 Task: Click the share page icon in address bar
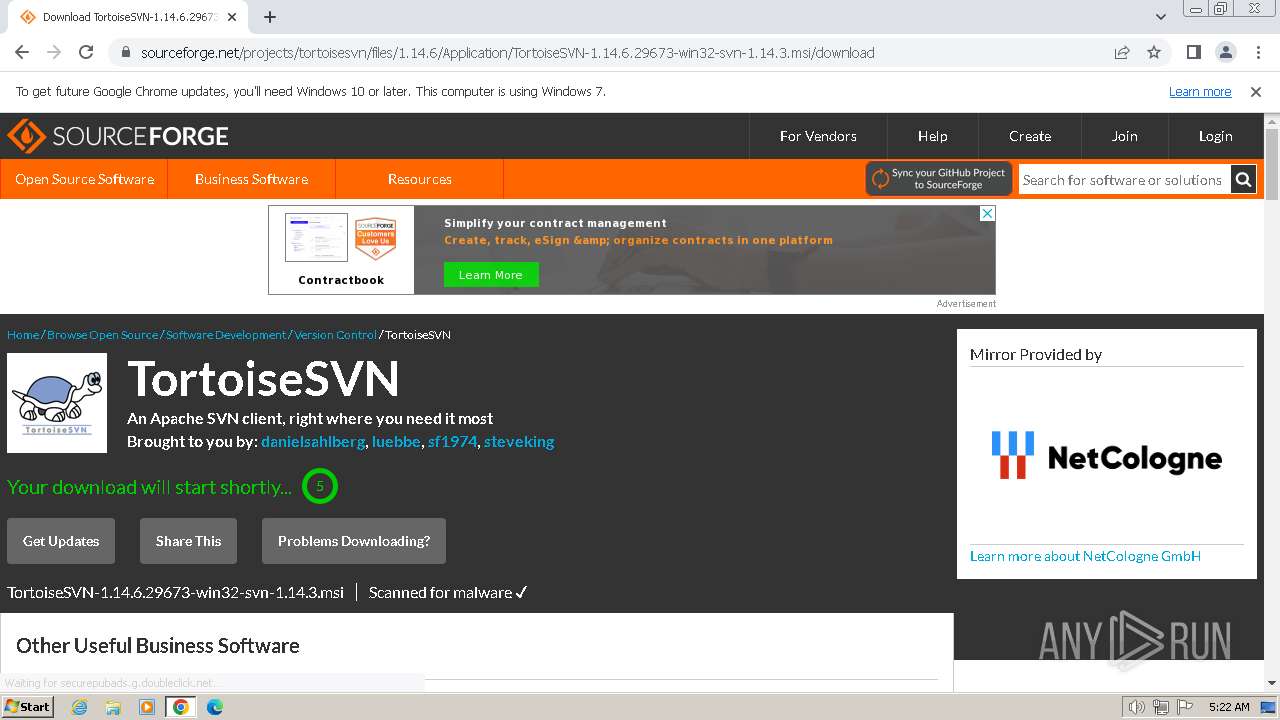pos(1122,53)
